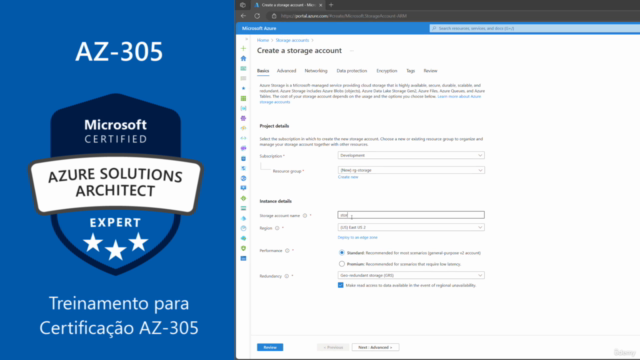Switch to the Tags tab
This screenshot has width=640, height=360.
[x=411, y=71]
